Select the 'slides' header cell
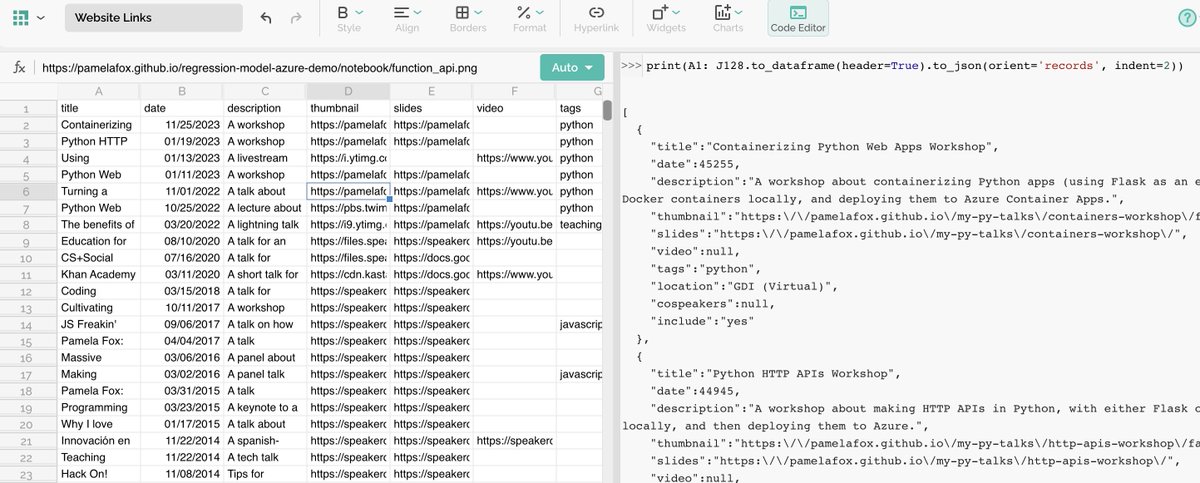The image size is (1200, 483). tap(431, 108)
